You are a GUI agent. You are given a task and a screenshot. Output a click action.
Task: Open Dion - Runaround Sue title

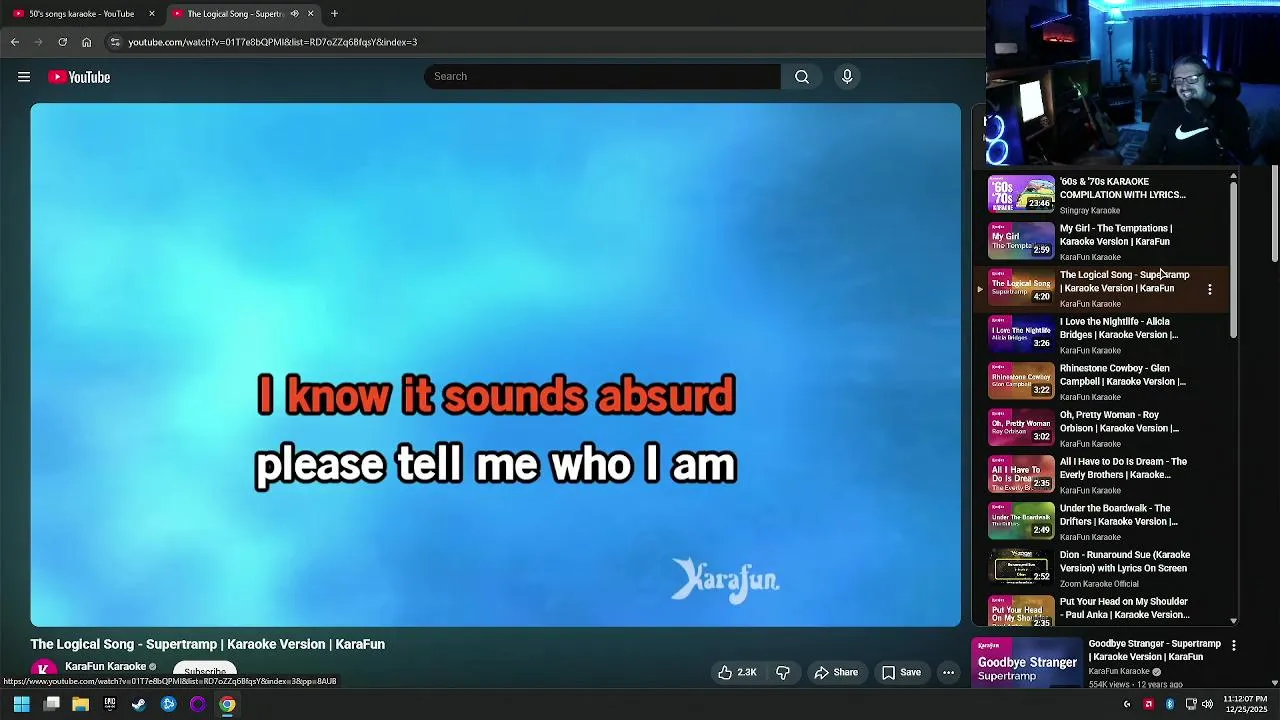coord(1125,561)
